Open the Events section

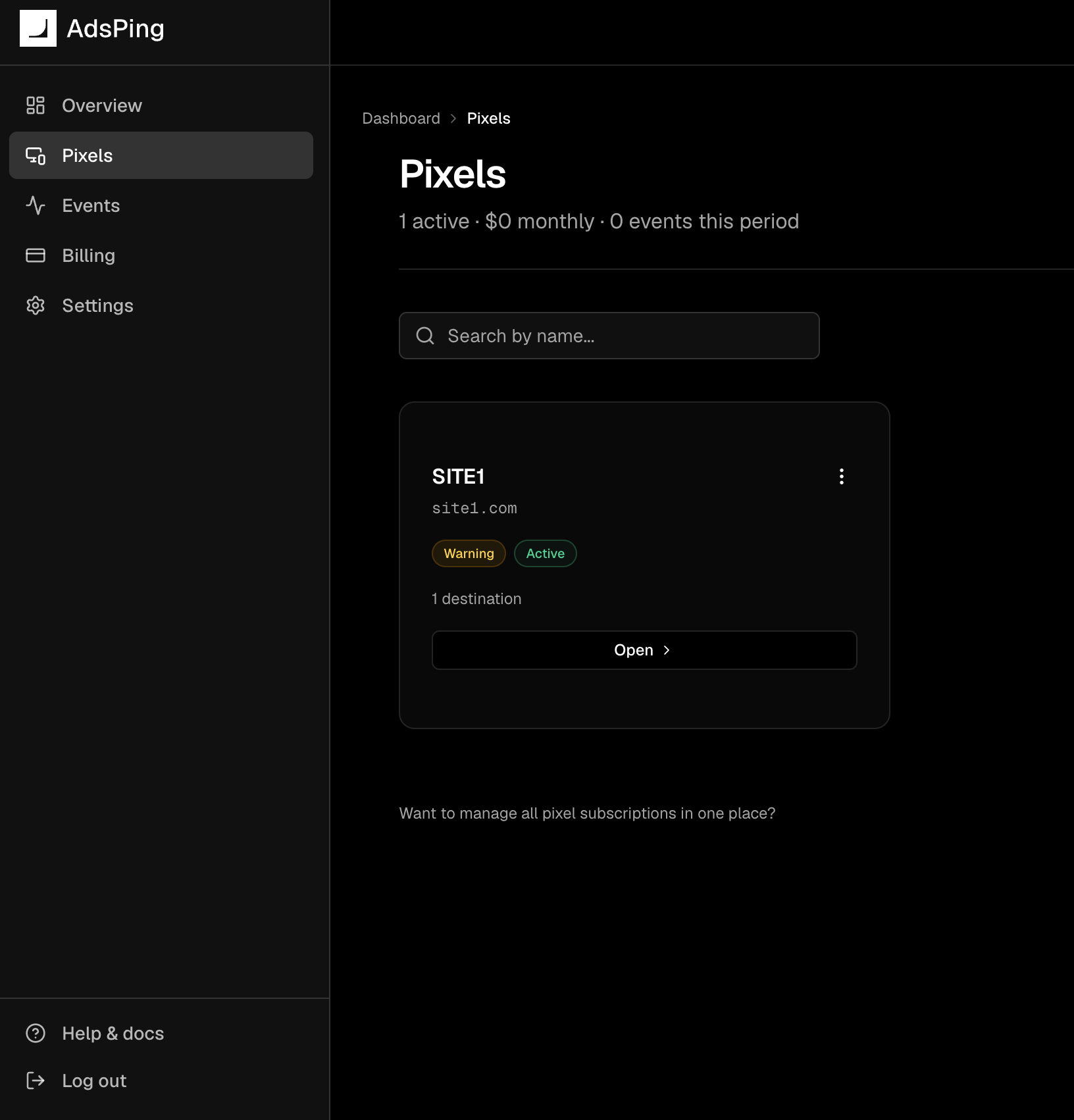(x=161, y=205)
